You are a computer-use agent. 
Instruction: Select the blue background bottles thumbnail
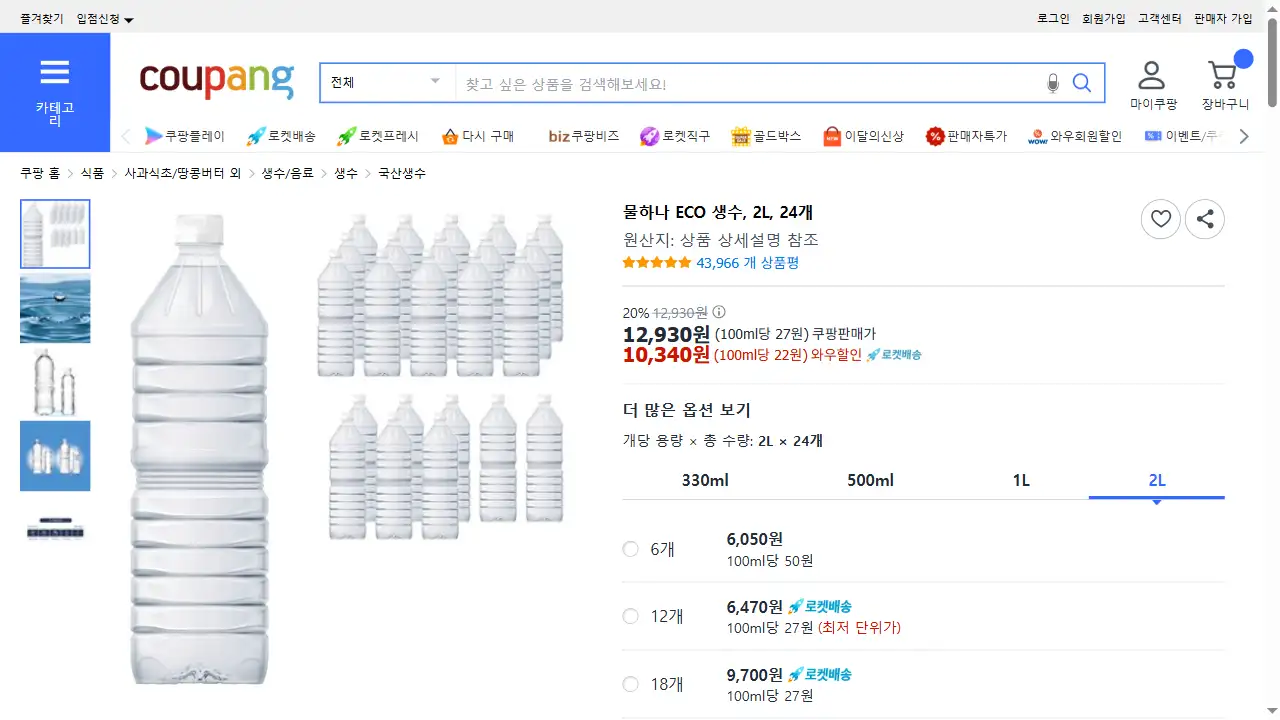(55, 456)
